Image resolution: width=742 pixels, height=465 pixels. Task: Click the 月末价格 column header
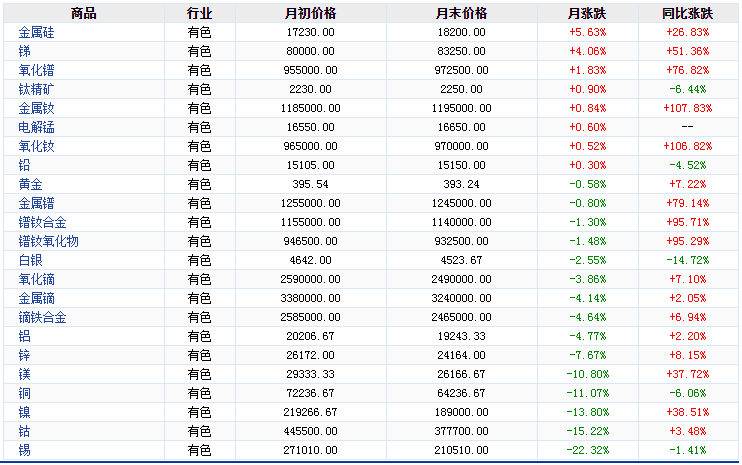click(461, 13)
